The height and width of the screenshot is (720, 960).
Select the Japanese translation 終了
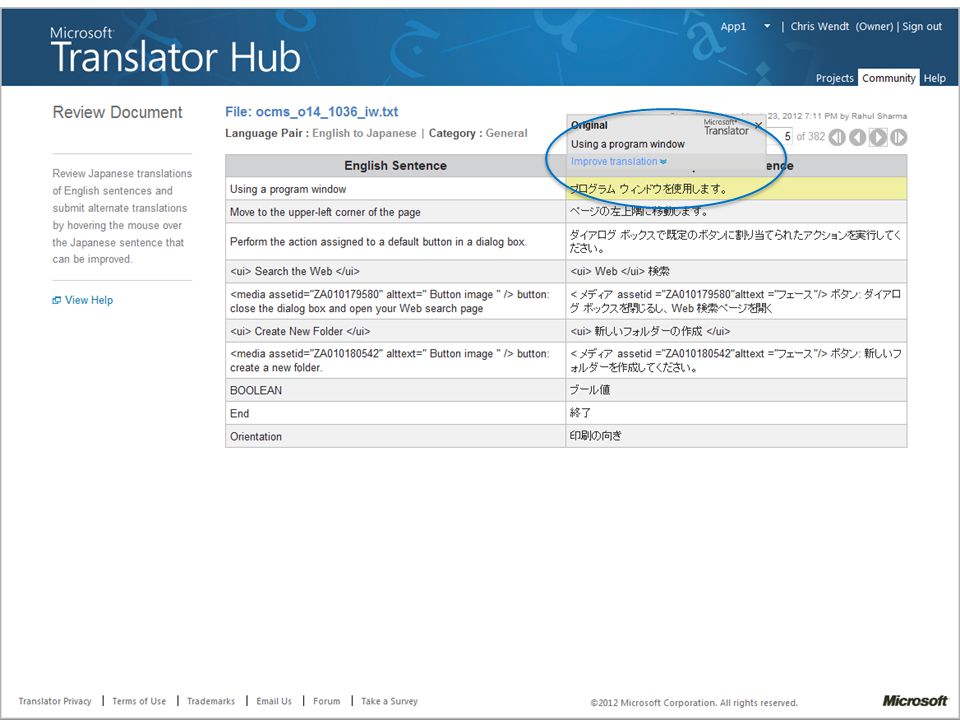click(736, 413)
